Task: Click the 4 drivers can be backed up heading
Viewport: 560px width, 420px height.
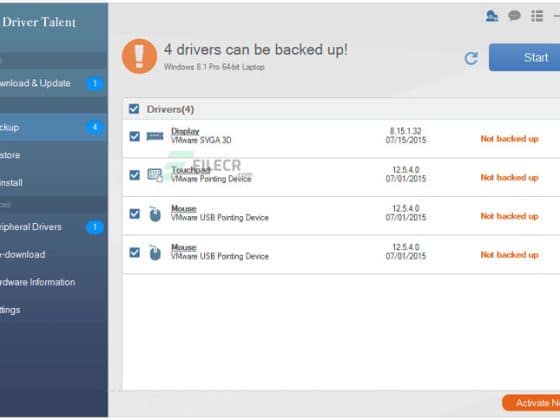Action: pos(256,50)
